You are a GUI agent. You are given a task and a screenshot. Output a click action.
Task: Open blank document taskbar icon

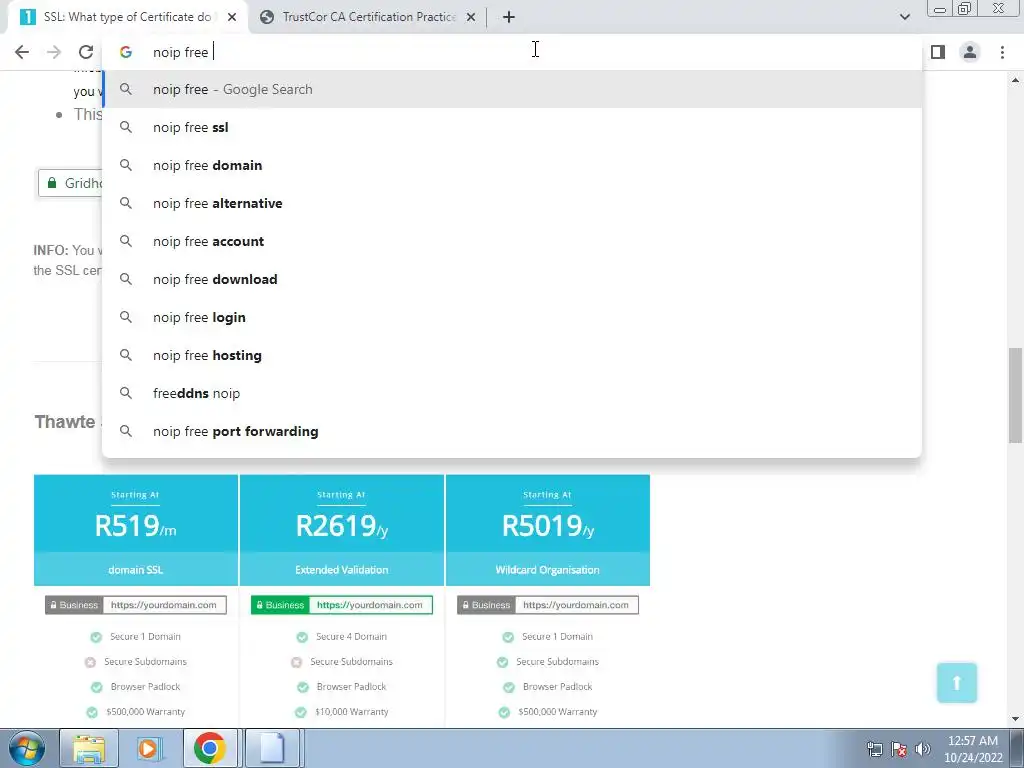coord(272,748)
